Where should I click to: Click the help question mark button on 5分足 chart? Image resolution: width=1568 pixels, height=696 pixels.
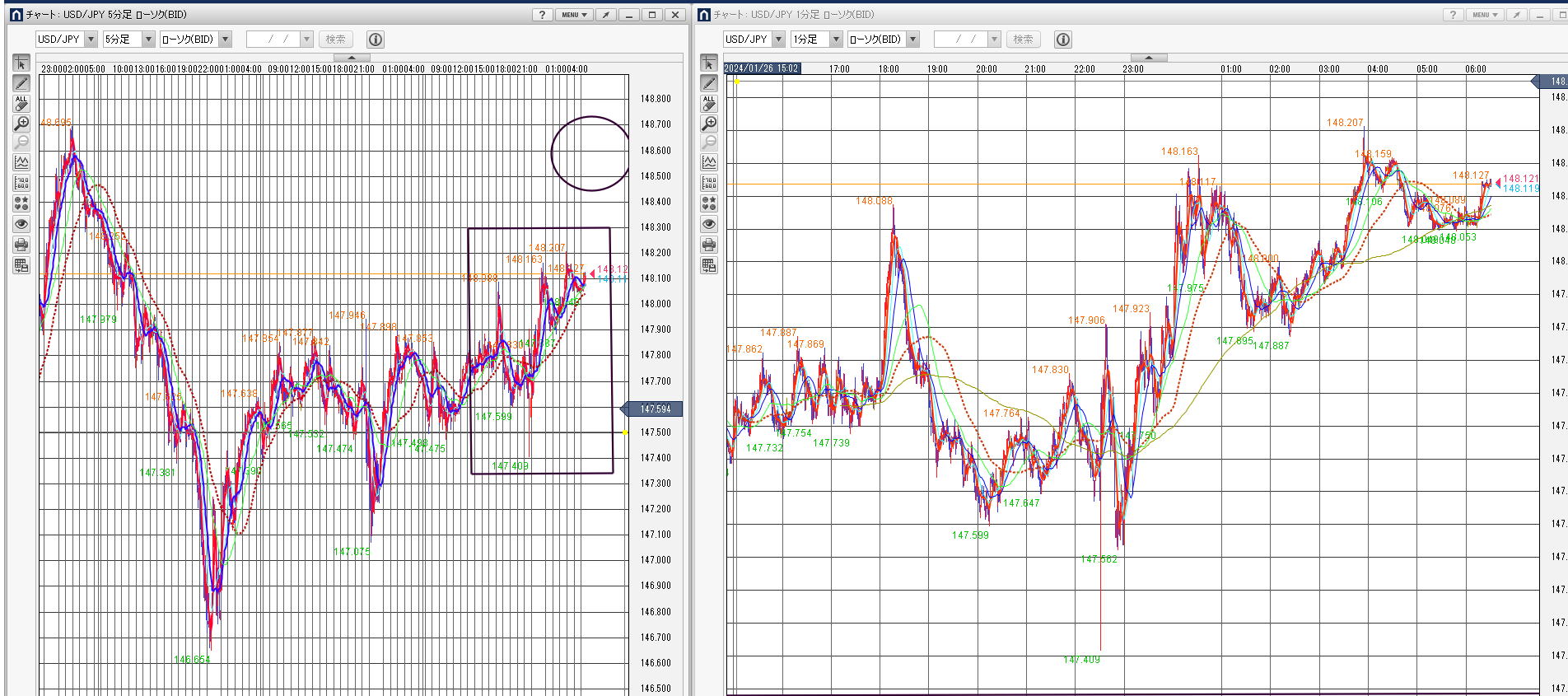[x=541, y=15]
